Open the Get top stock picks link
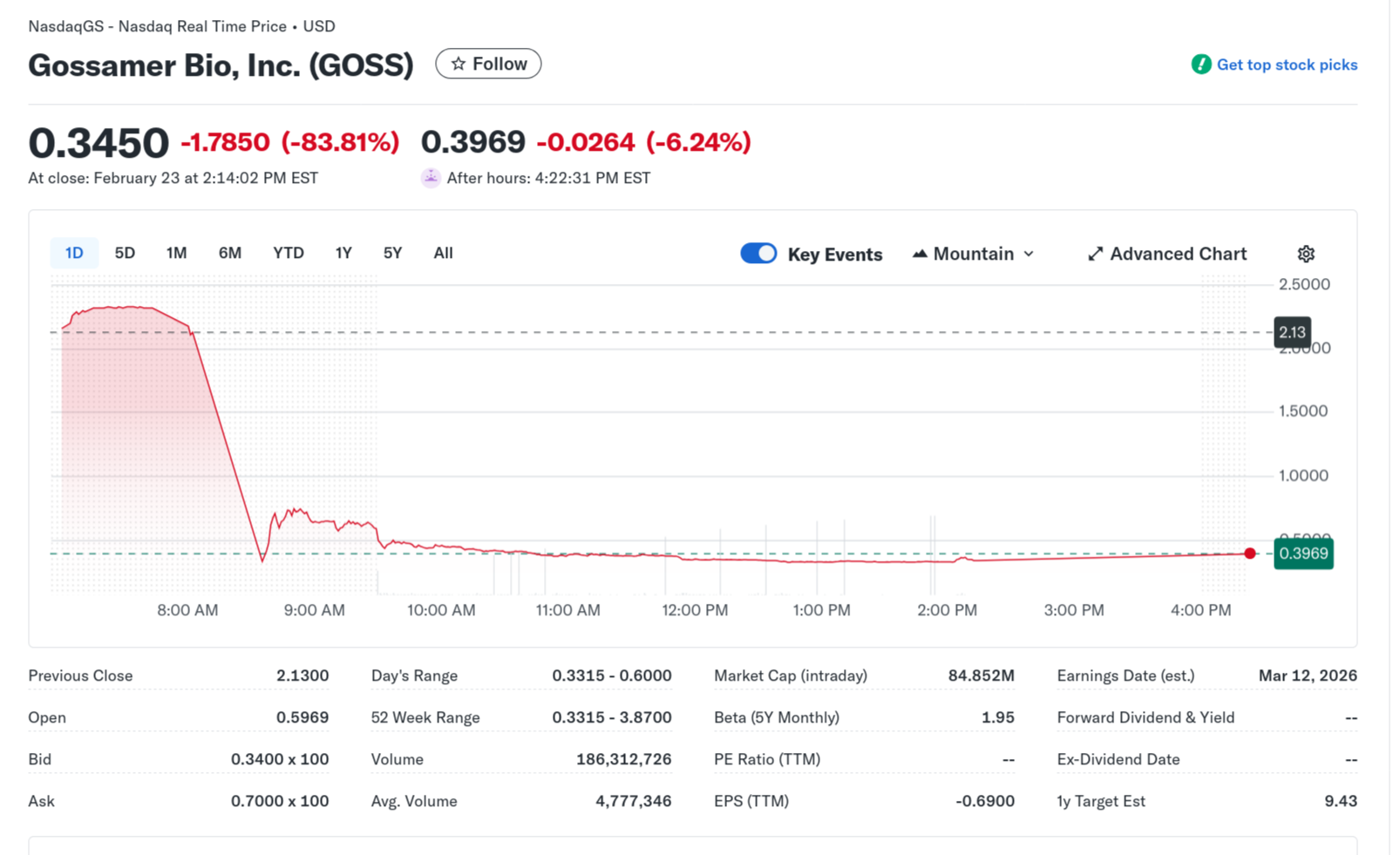This screenshot has width=1400, height=855. [1287, 64]
